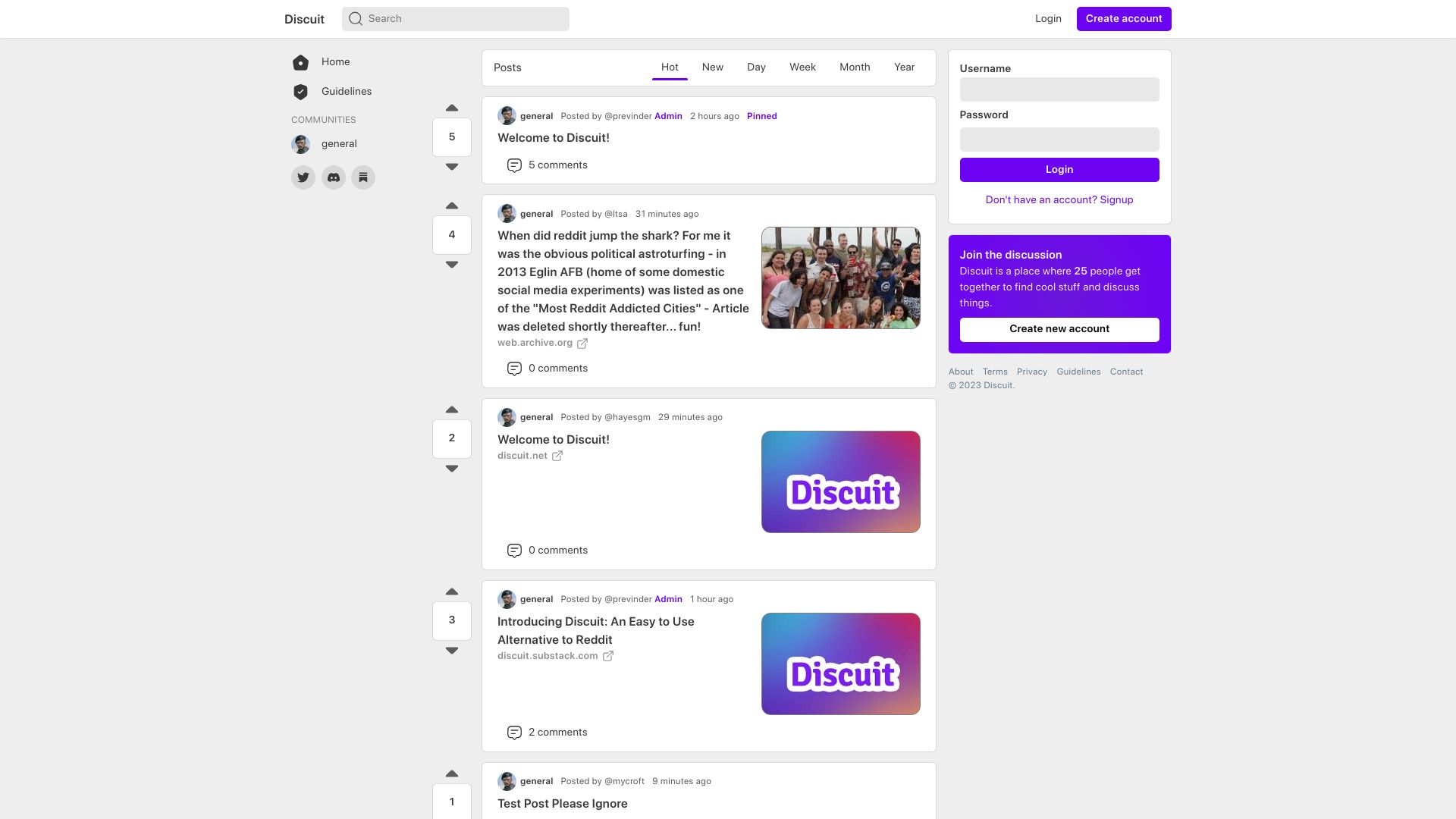Upvote the Introducing Discuit post
Screen dimensions: 1456x819
(x=452, y=591)
